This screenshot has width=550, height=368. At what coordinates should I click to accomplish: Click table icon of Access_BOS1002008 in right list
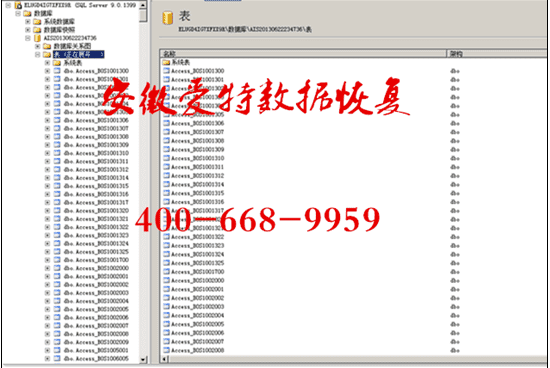click(x=166, y=350)
